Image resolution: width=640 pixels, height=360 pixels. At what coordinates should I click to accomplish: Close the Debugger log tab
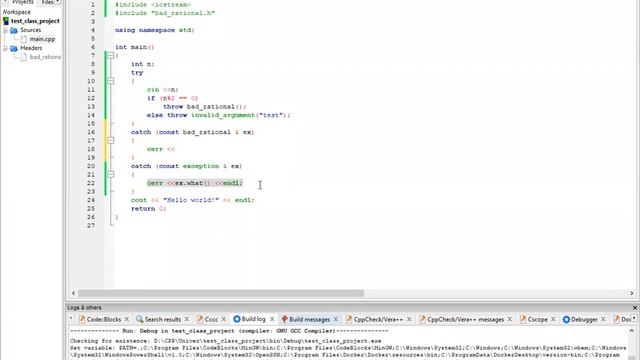pyautogui.click(x=603, y=319)
